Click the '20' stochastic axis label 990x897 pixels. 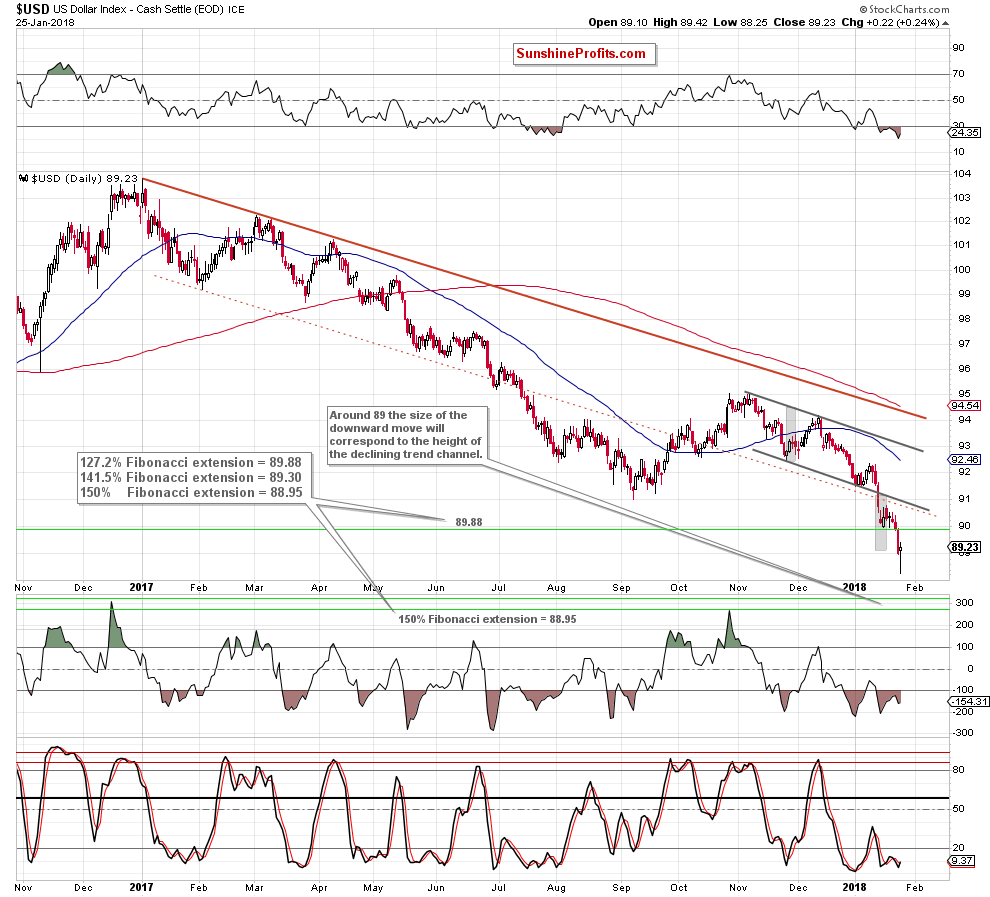(958, 848)
